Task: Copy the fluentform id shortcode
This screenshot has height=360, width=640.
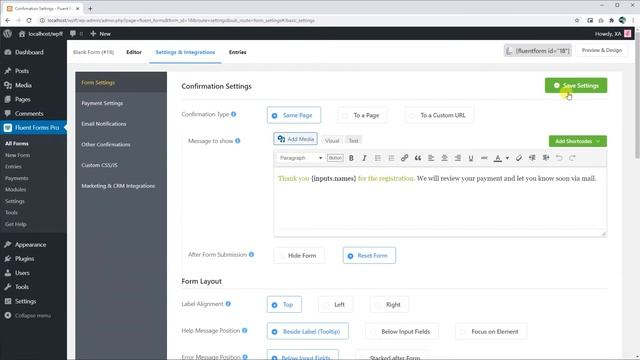Action: (538, 51)
